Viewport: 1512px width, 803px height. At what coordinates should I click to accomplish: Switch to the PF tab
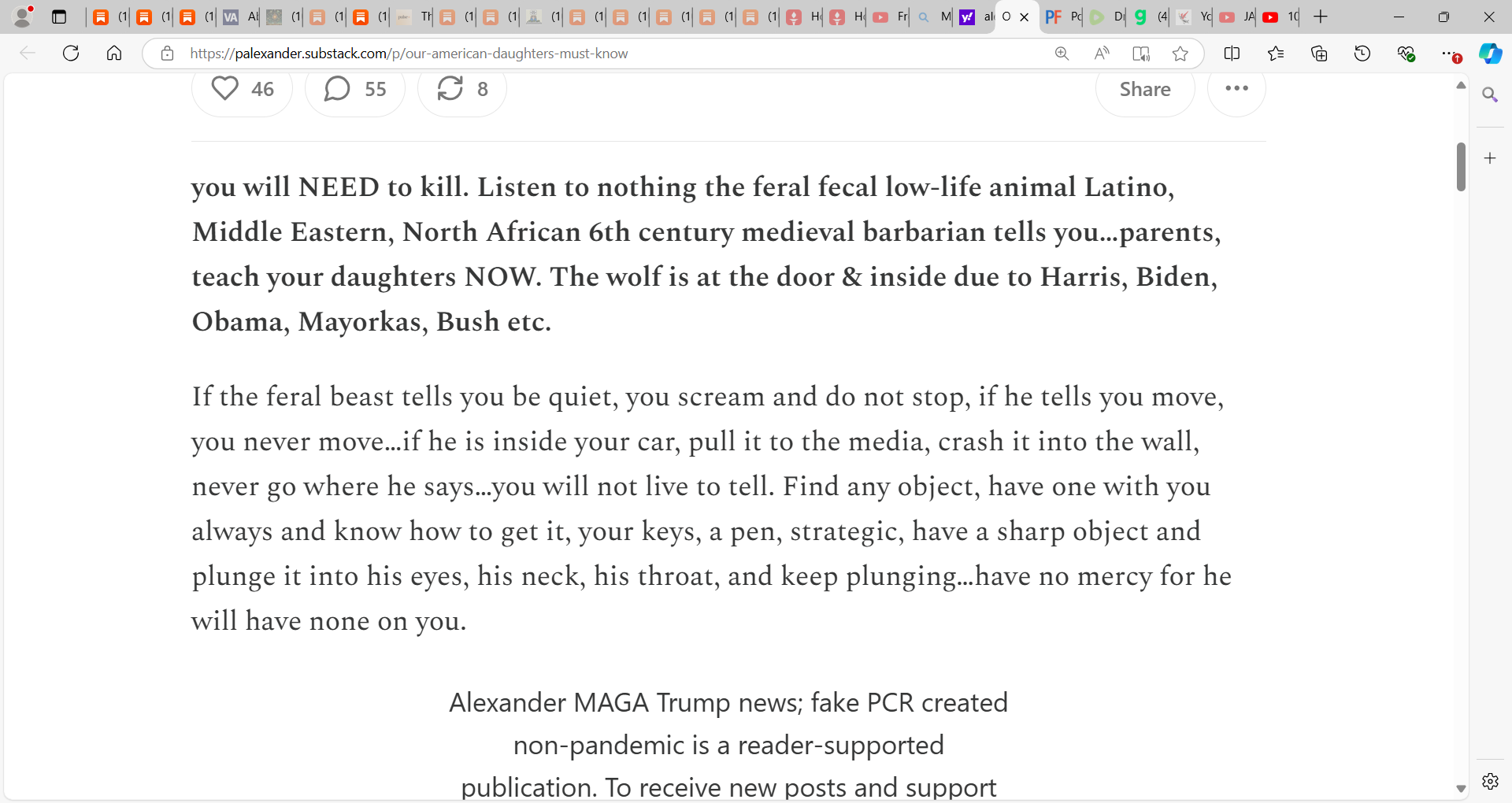point(1062,17)
